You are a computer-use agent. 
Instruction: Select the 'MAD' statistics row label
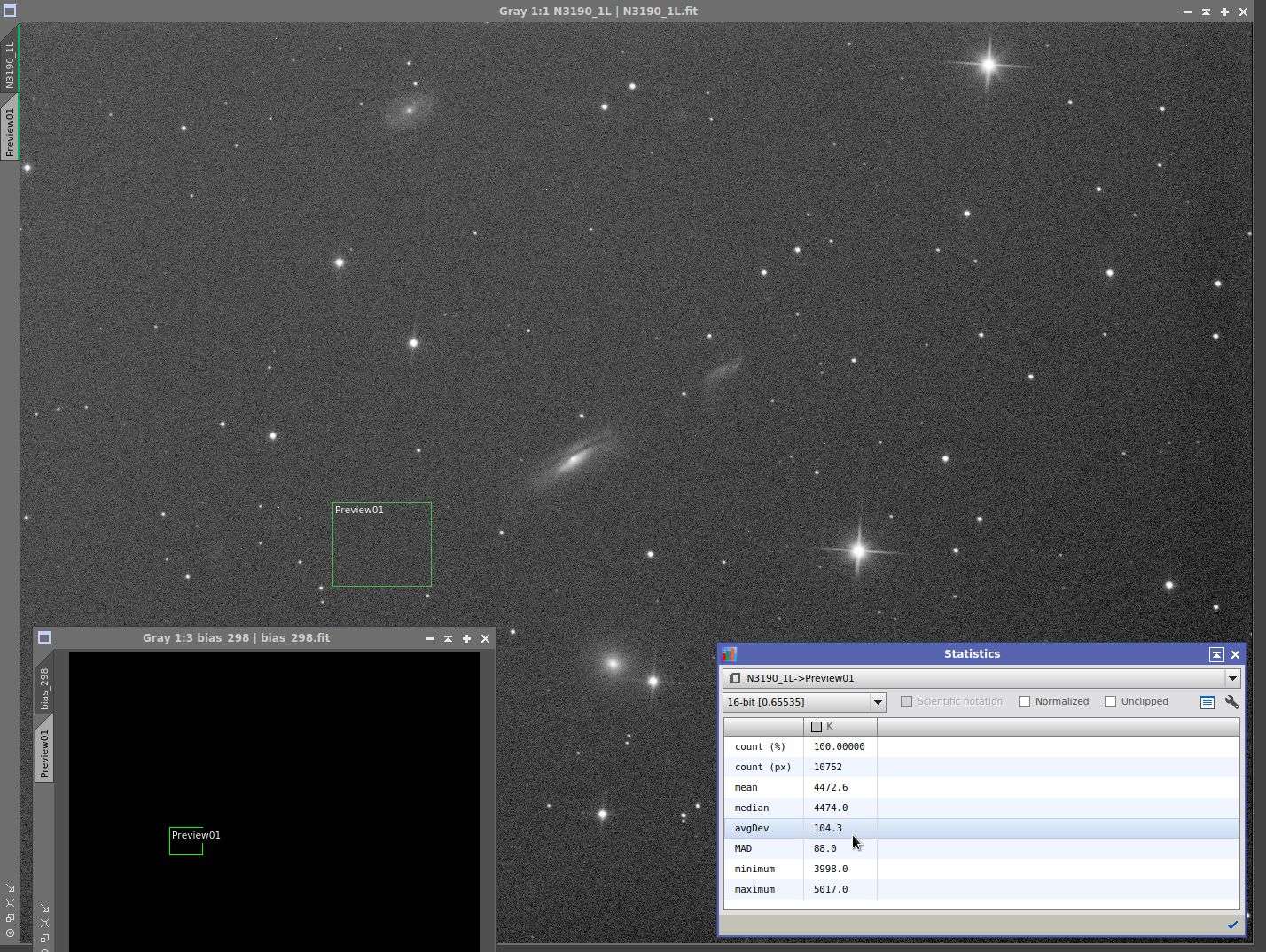[x=743, y=848]
